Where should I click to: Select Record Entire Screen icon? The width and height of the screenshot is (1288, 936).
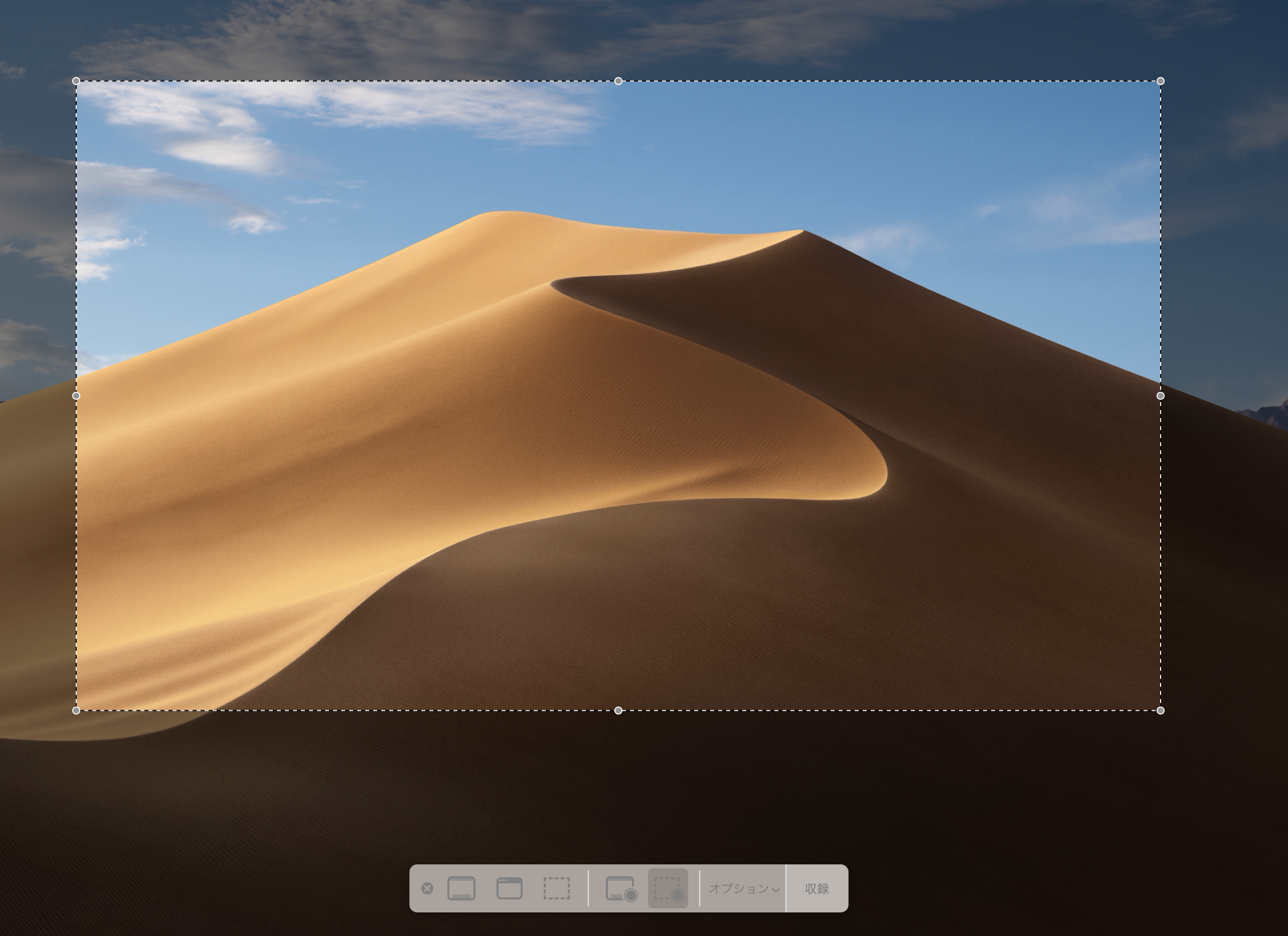click(x=621, y=889)
